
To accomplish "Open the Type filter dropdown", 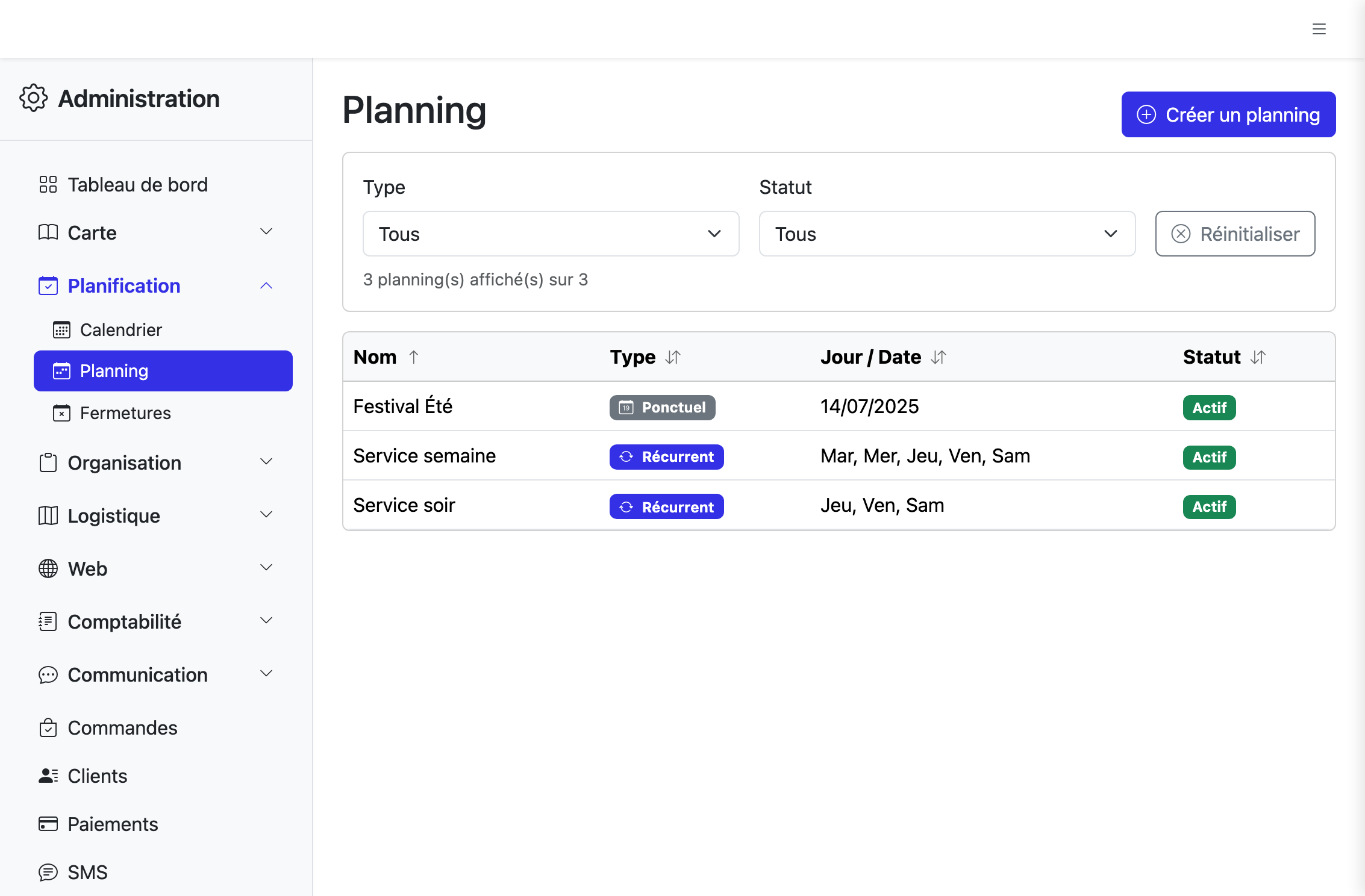I will coord(551,234).
